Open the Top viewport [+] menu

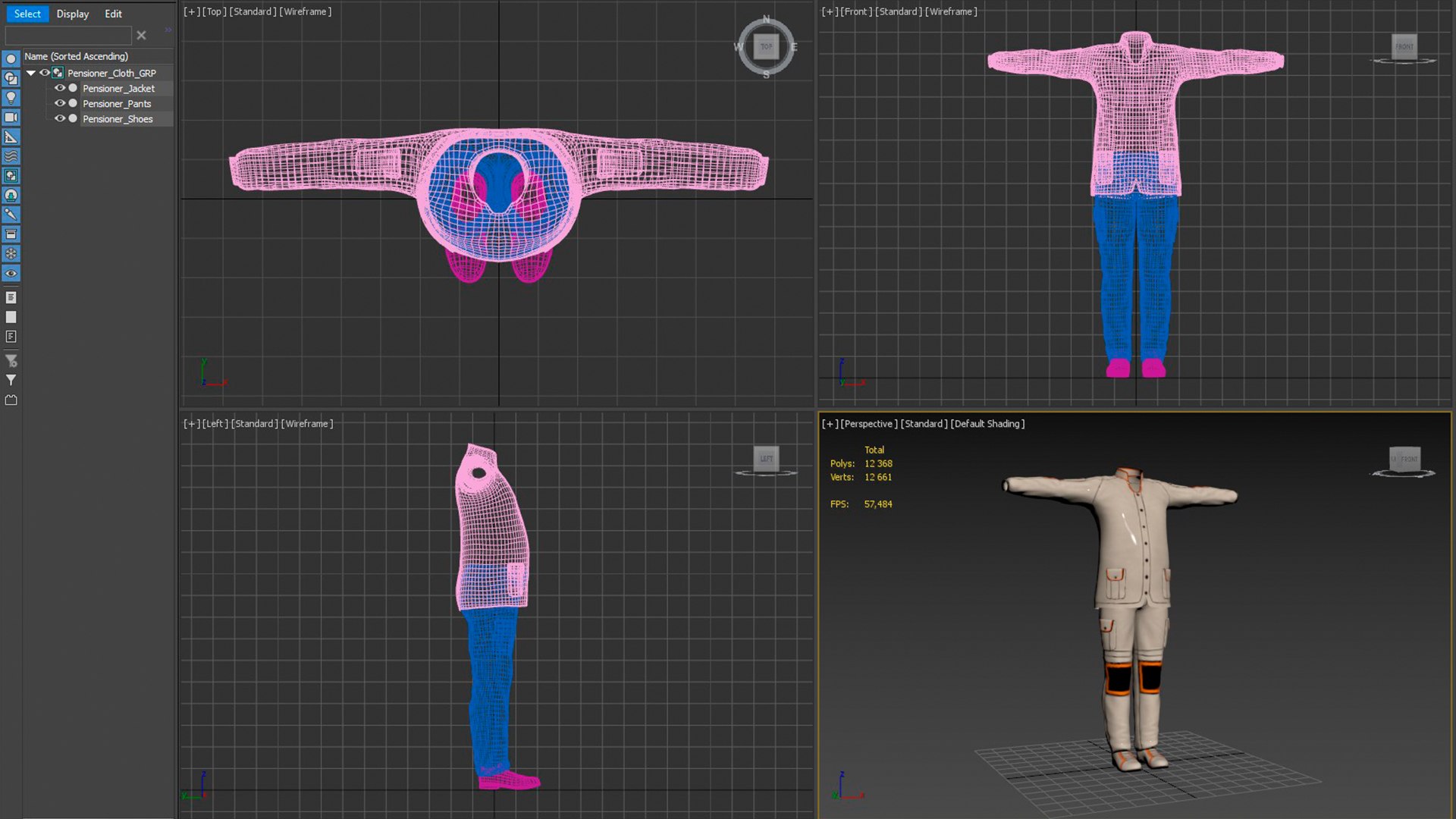pyautogui.click(x=191, y=11)
